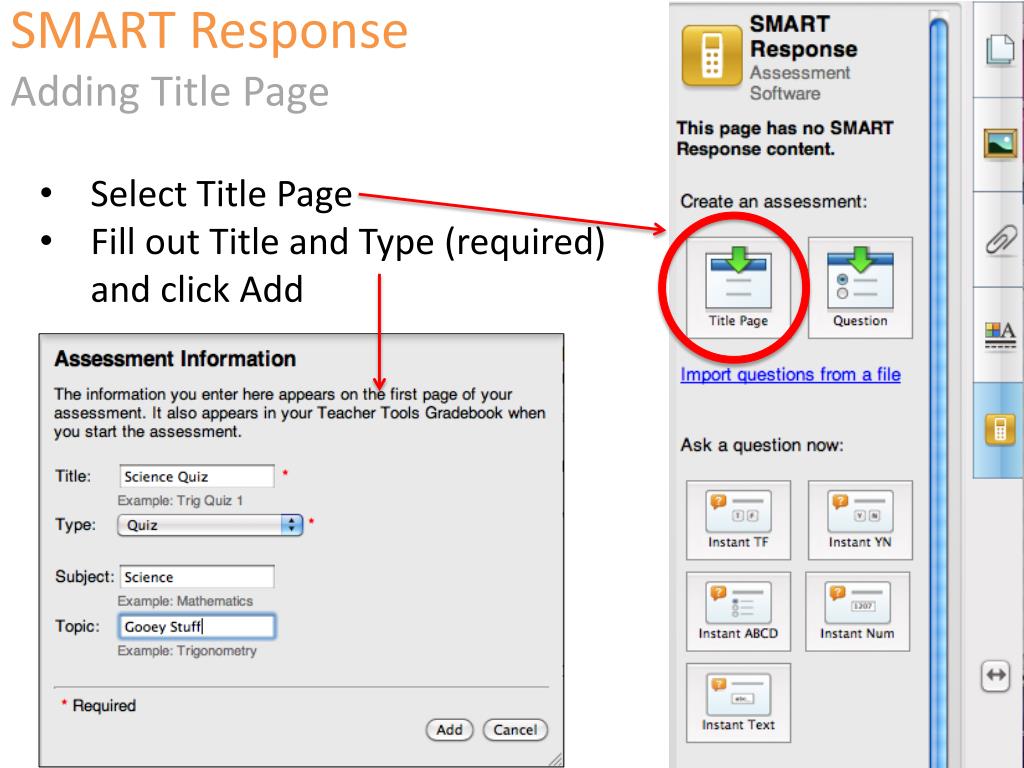
Task: Click the Cancel button in Assessment Information
Action: coord(515,729)
